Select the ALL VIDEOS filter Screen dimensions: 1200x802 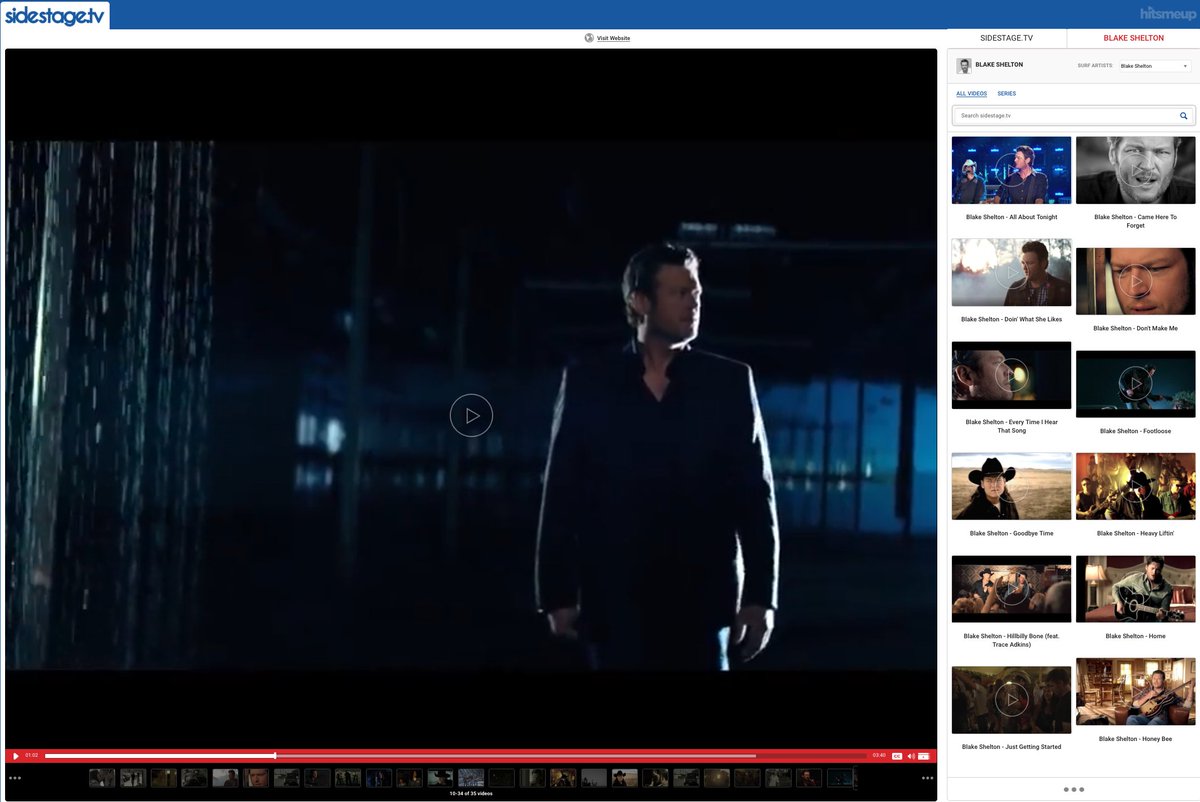(971, 93)
